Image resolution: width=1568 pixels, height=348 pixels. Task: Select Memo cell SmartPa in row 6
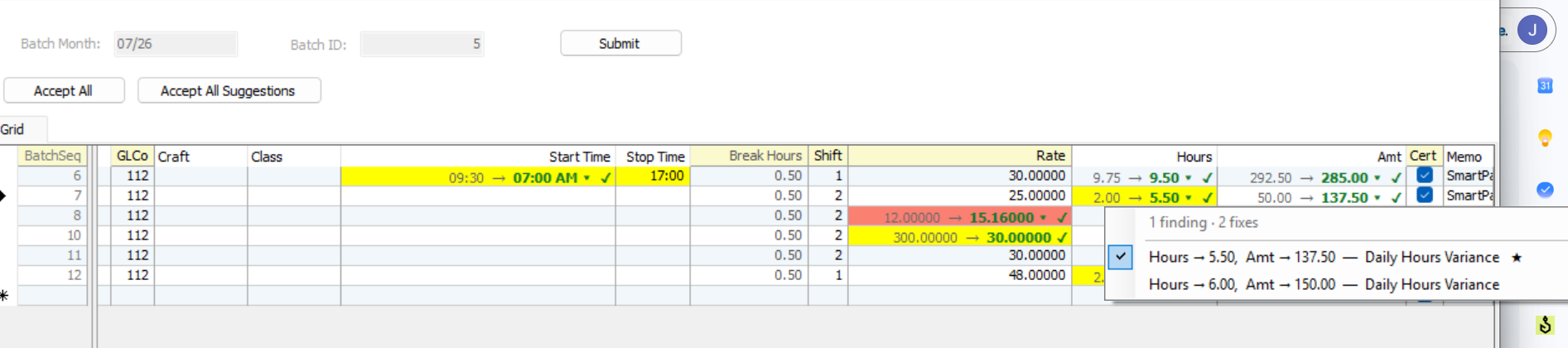pyautogui.click(x=1469, y=176)
